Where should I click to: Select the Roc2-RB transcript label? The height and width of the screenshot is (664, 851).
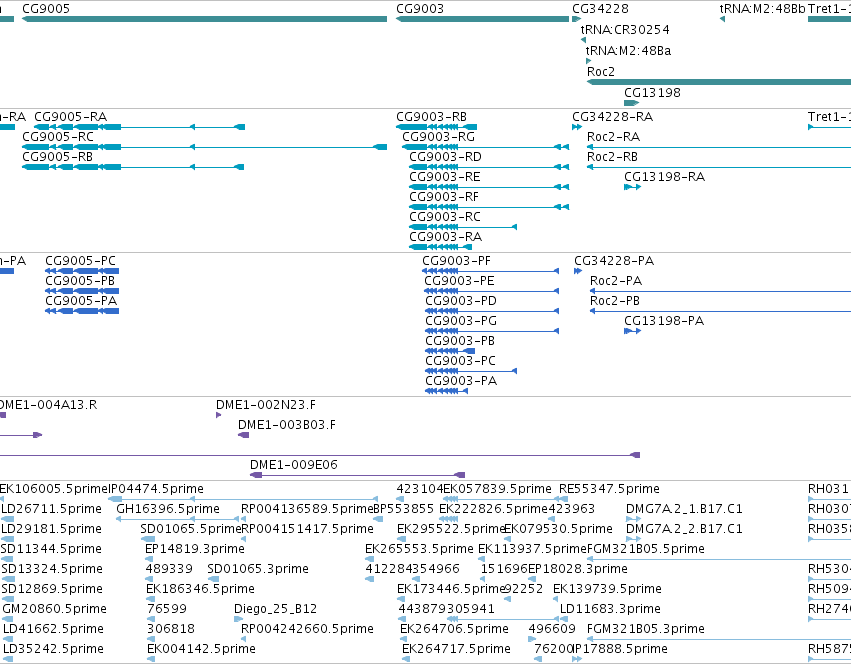coord(612,157)
